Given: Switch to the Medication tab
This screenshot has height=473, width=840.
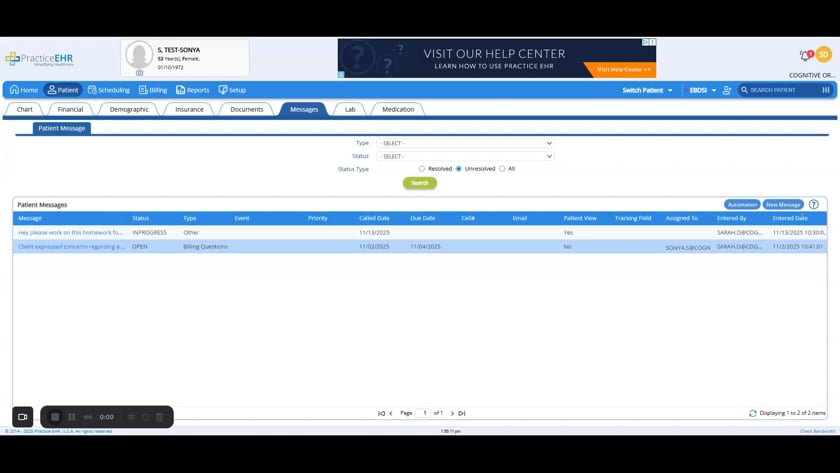Looking at the screenshot, I should point(398,109).
